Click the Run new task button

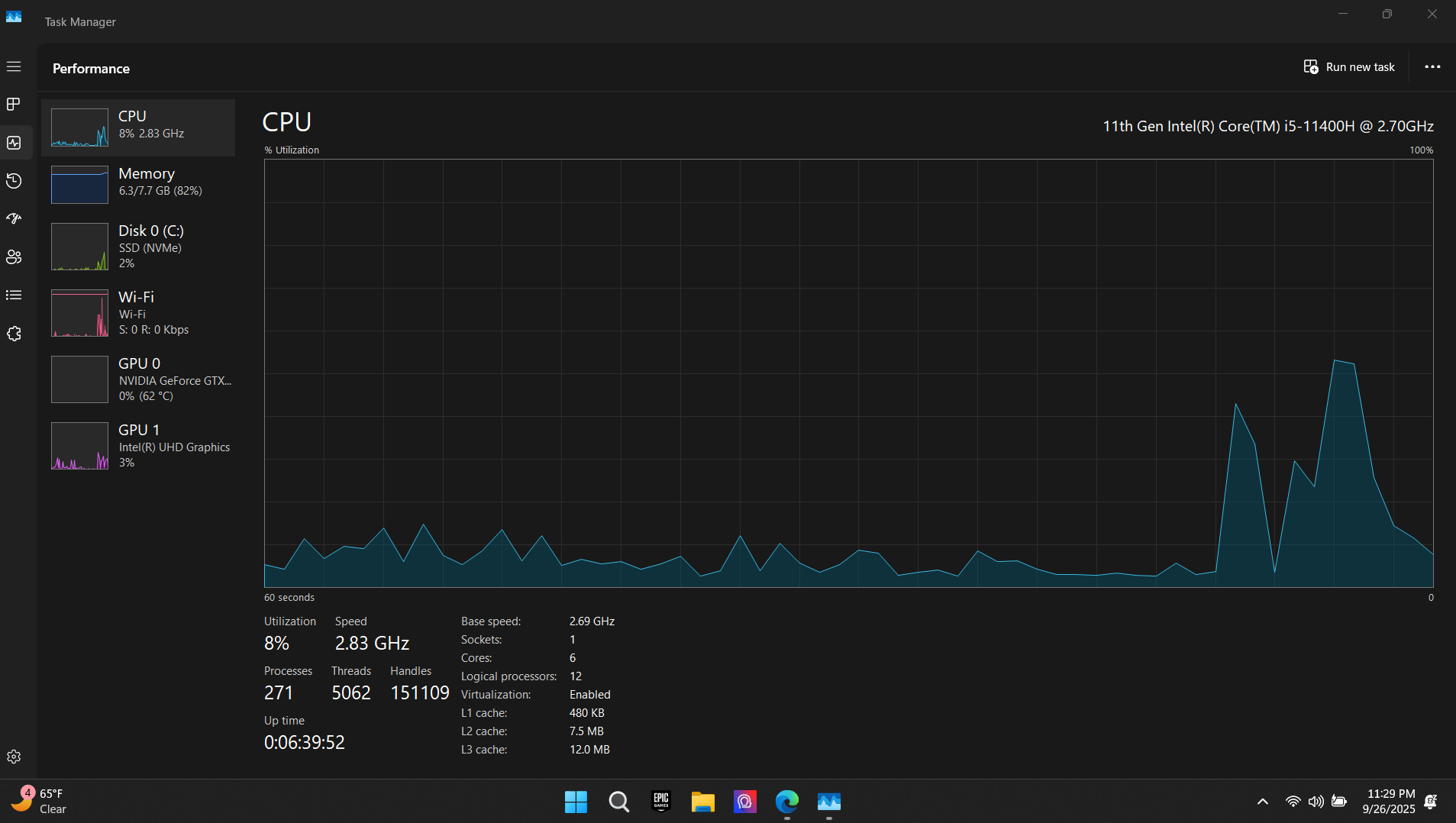tap(1349, 67)
